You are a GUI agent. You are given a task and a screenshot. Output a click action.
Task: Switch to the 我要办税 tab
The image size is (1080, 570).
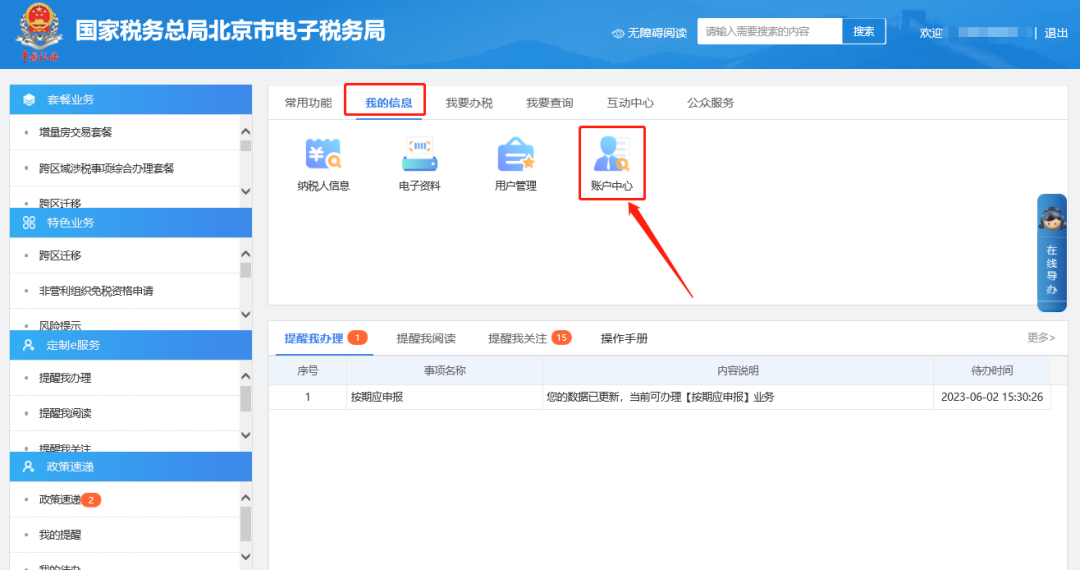tap(469, 103)
